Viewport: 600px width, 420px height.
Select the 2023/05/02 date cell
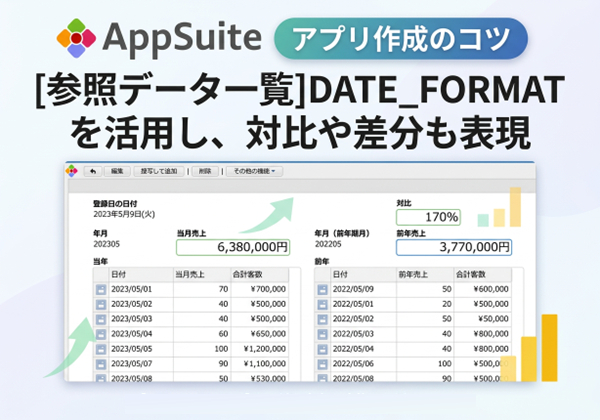tap(141, 304)
